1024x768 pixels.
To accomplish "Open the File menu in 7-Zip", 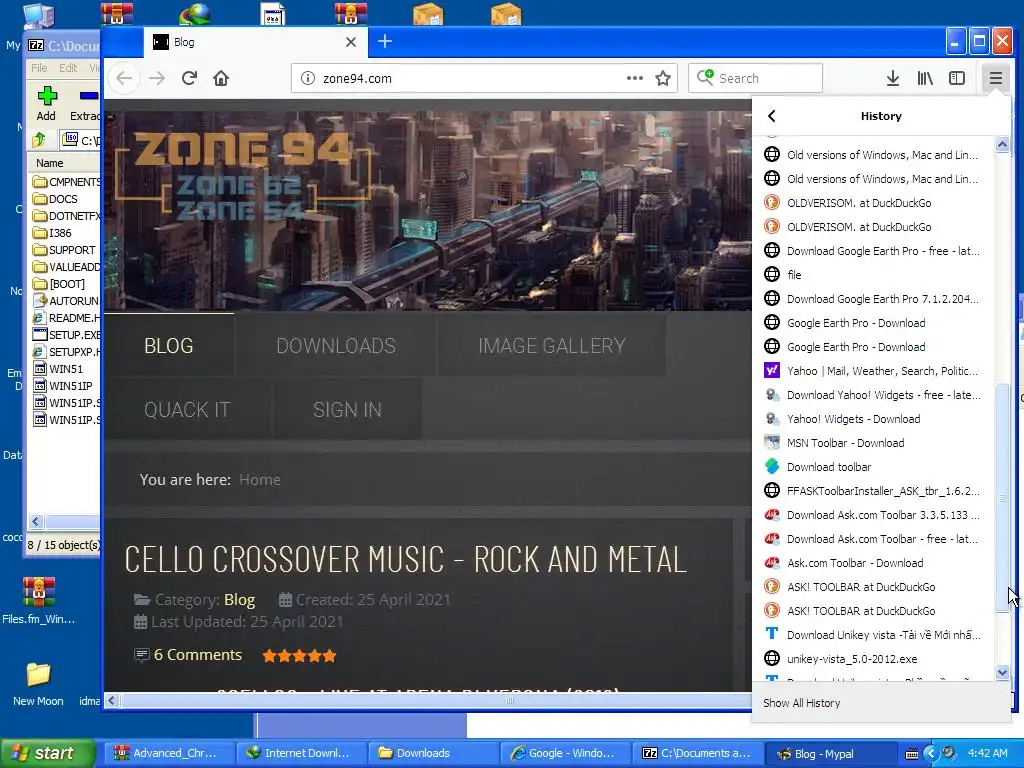I will coord(39,68).
